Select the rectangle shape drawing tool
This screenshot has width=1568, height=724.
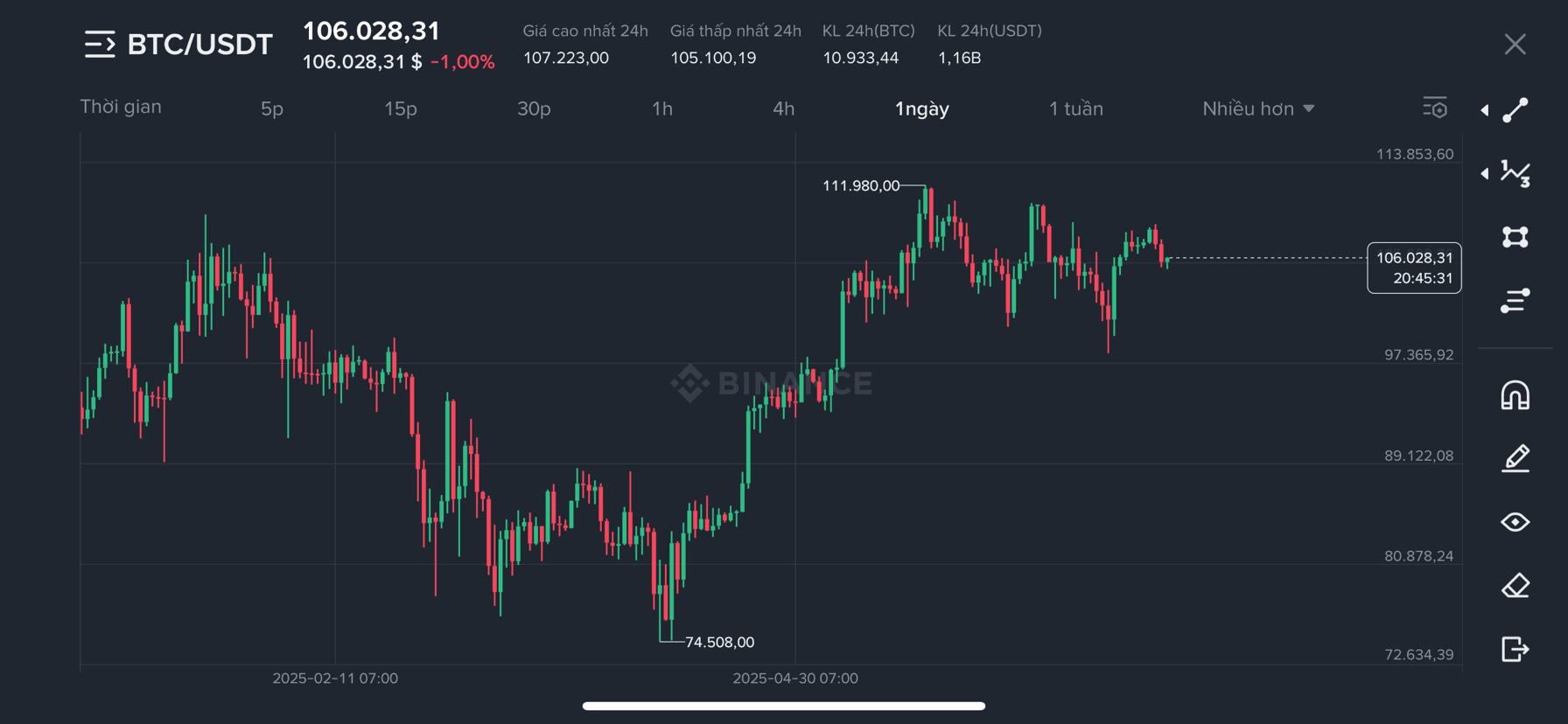pyautogui.click(x=1515, y=237)
